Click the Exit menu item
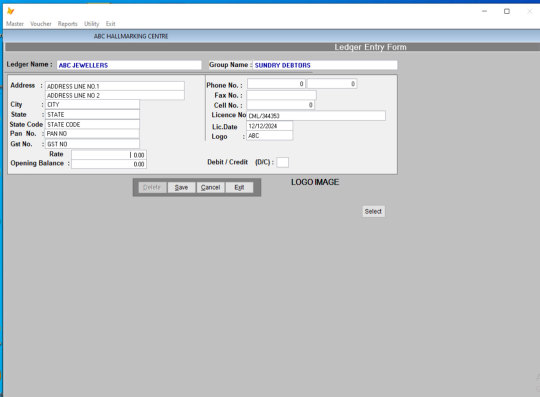This screenshot has height=397, width=540. coord(111,24)
